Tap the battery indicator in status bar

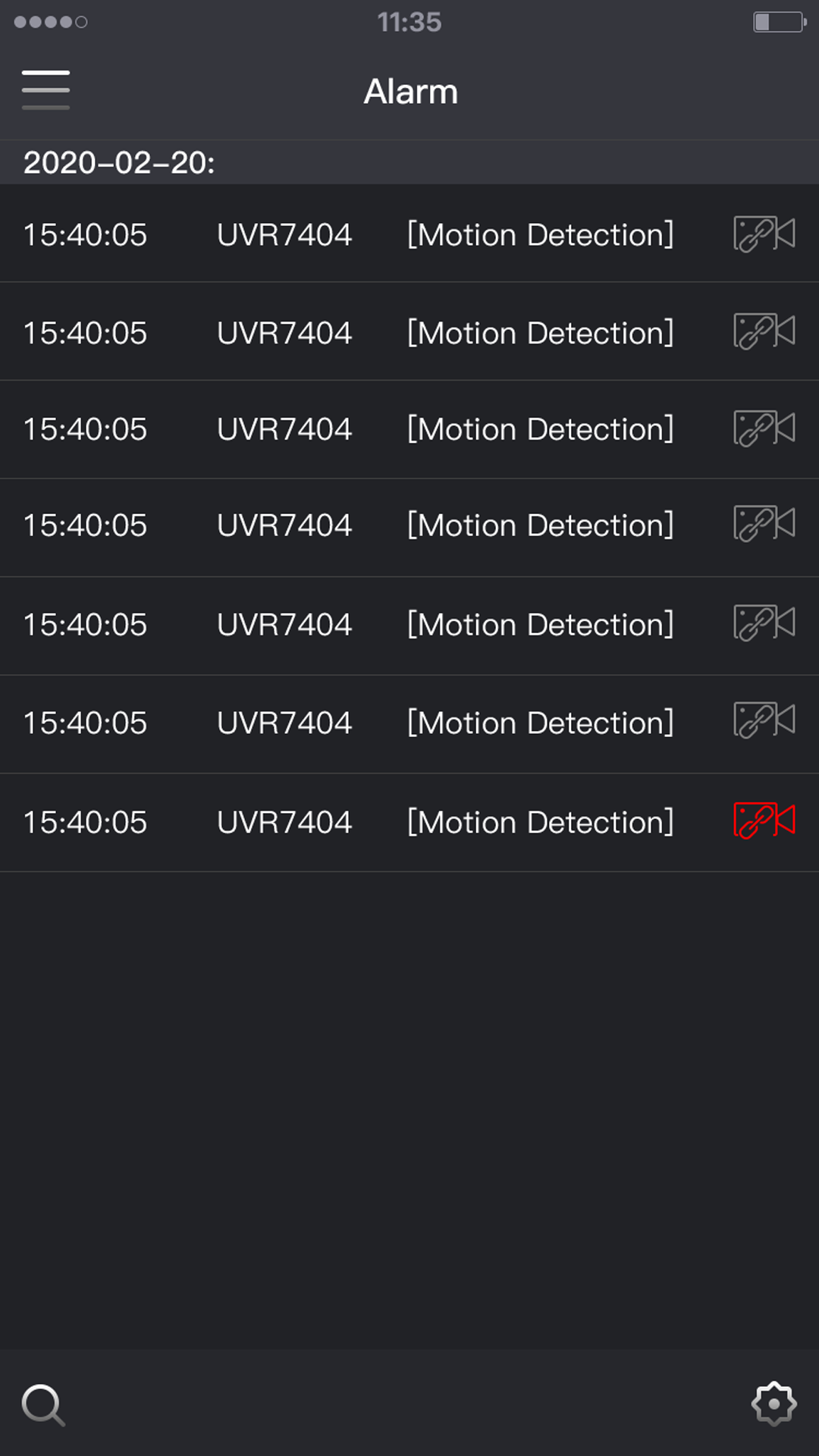[x=779, y=22]
